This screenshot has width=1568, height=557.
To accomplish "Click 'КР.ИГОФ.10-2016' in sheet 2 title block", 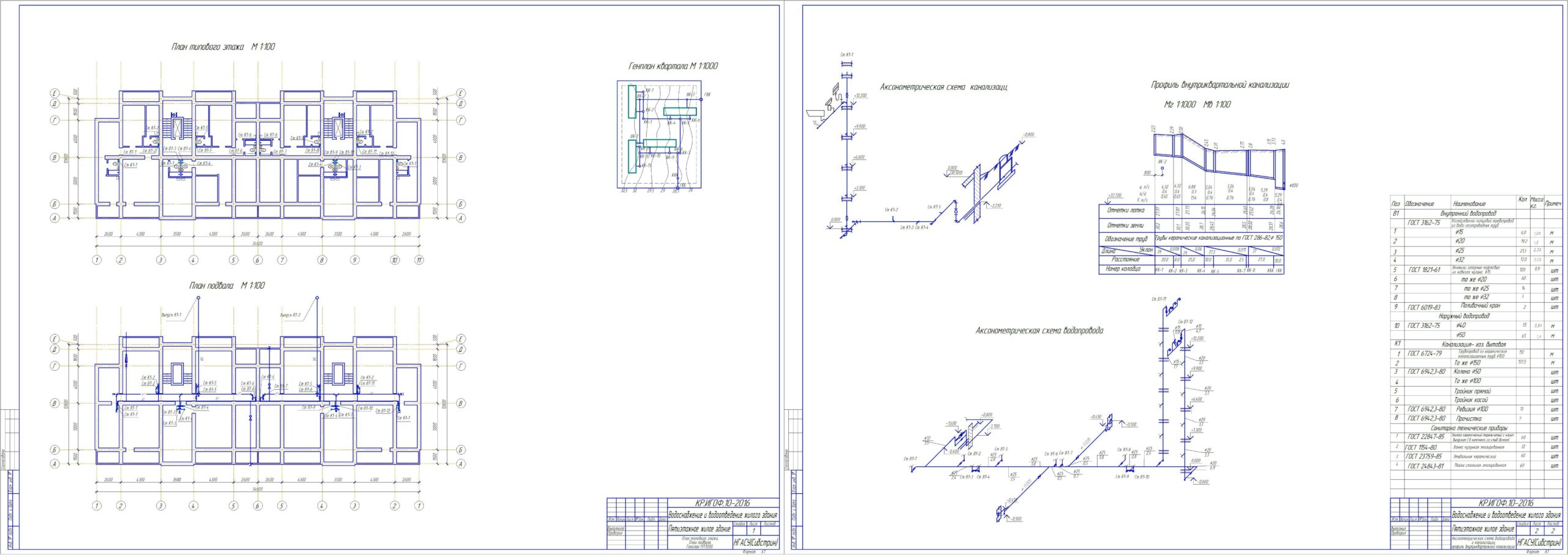I will (x=1505, y=503).
